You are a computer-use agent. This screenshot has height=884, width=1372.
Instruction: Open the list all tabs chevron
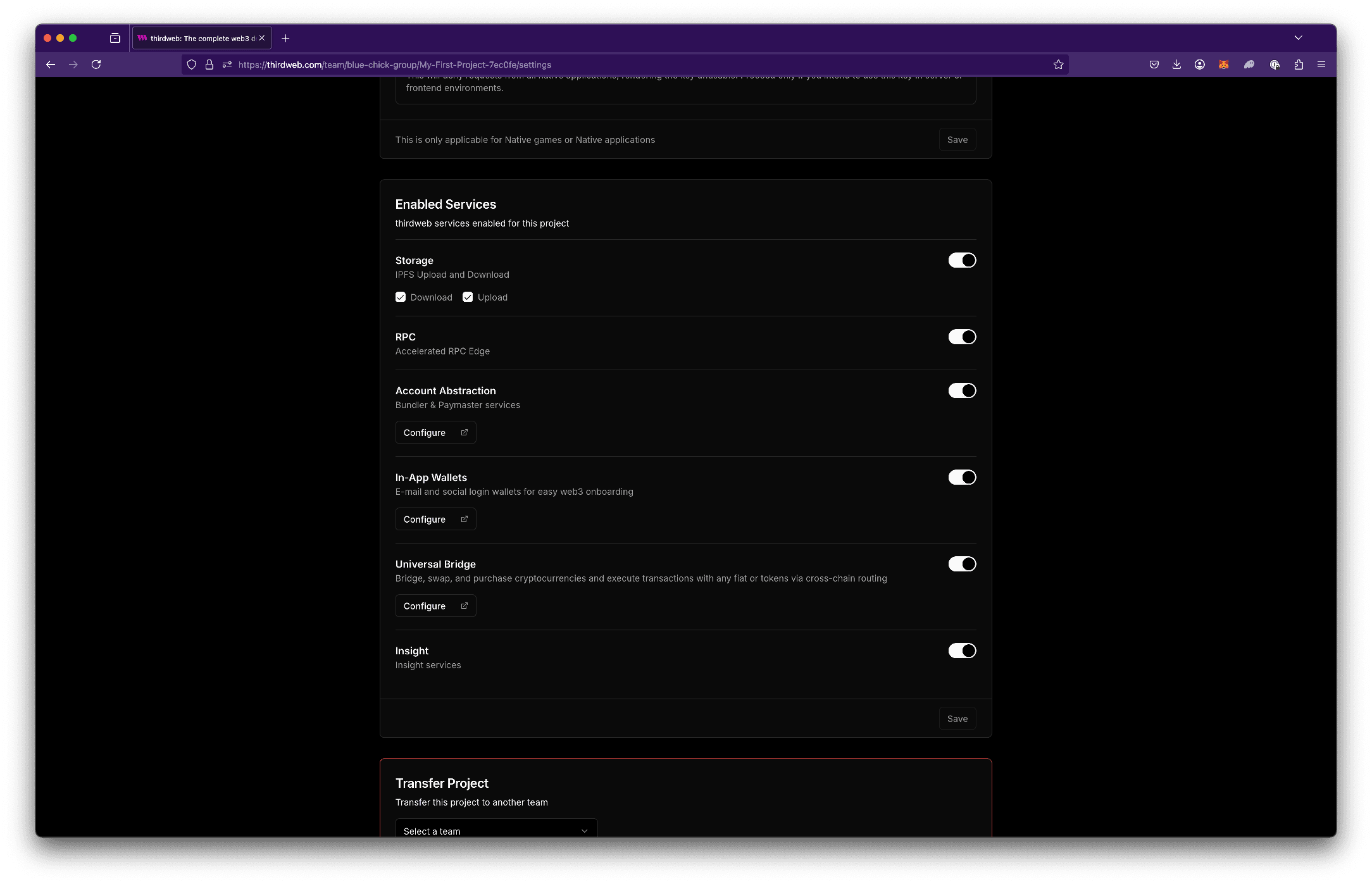point(1298,38)
